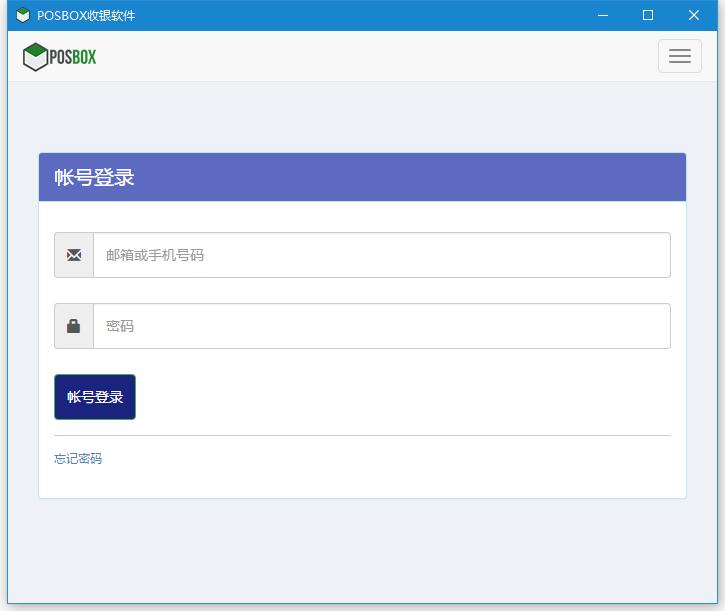Open the hamburger navigation menu
This screenshot has height=611, width=725.
tap(679, 56)
